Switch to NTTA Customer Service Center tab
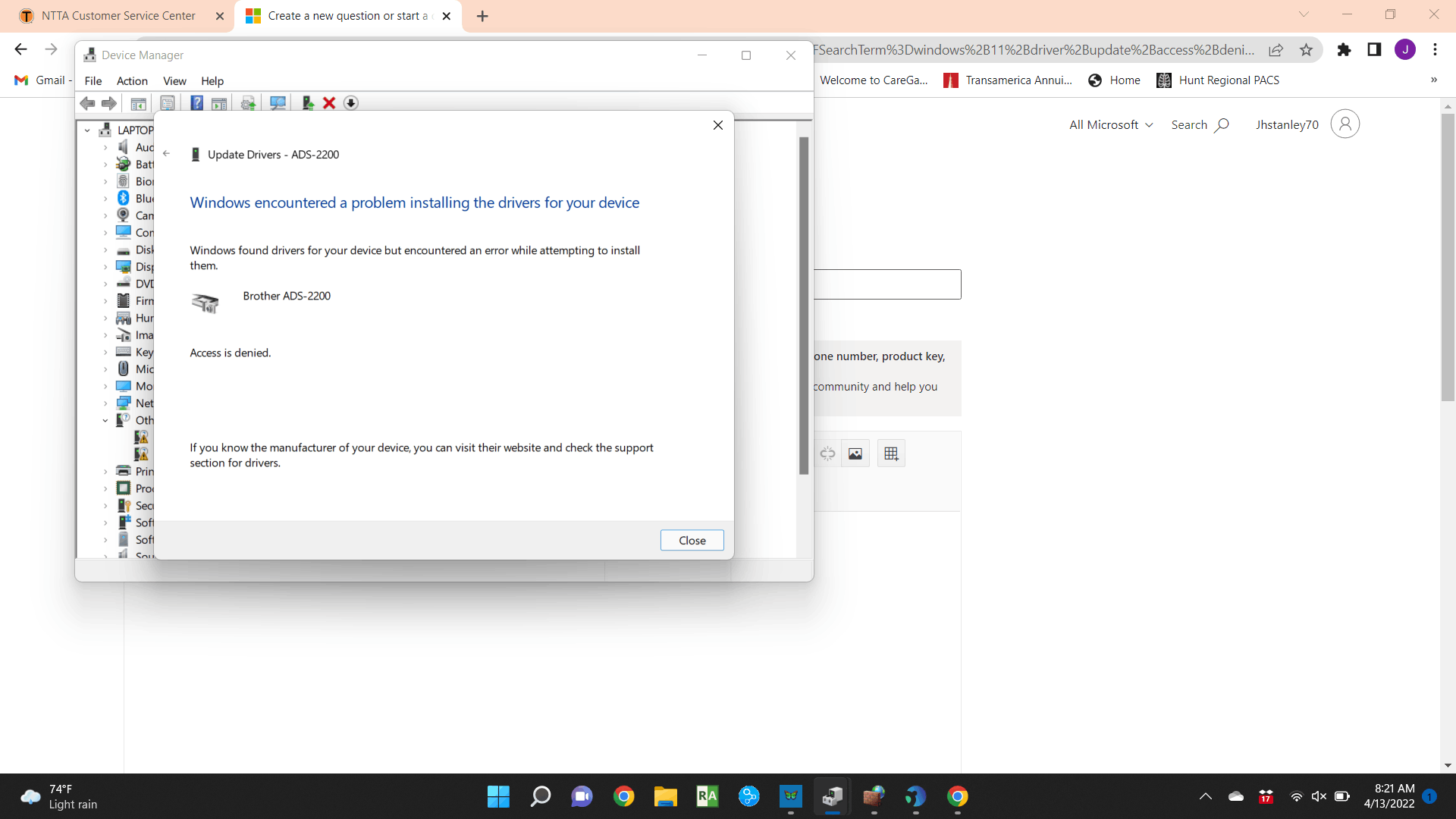Screen dimensions: 1456x819 [x=118, y=16]
